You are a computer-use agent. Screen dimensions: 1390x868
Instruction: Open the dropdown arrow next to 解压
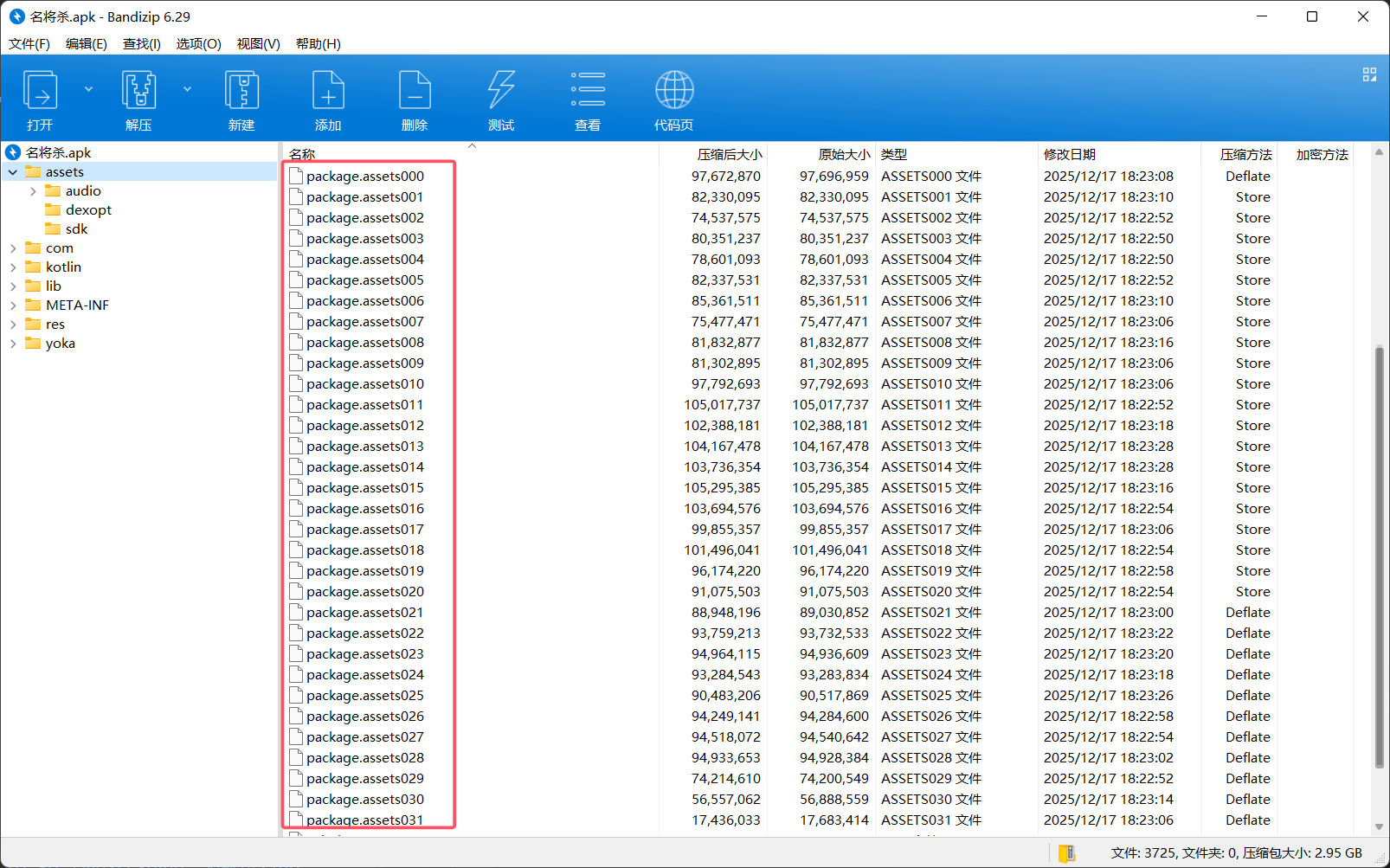tap(187, 88)
